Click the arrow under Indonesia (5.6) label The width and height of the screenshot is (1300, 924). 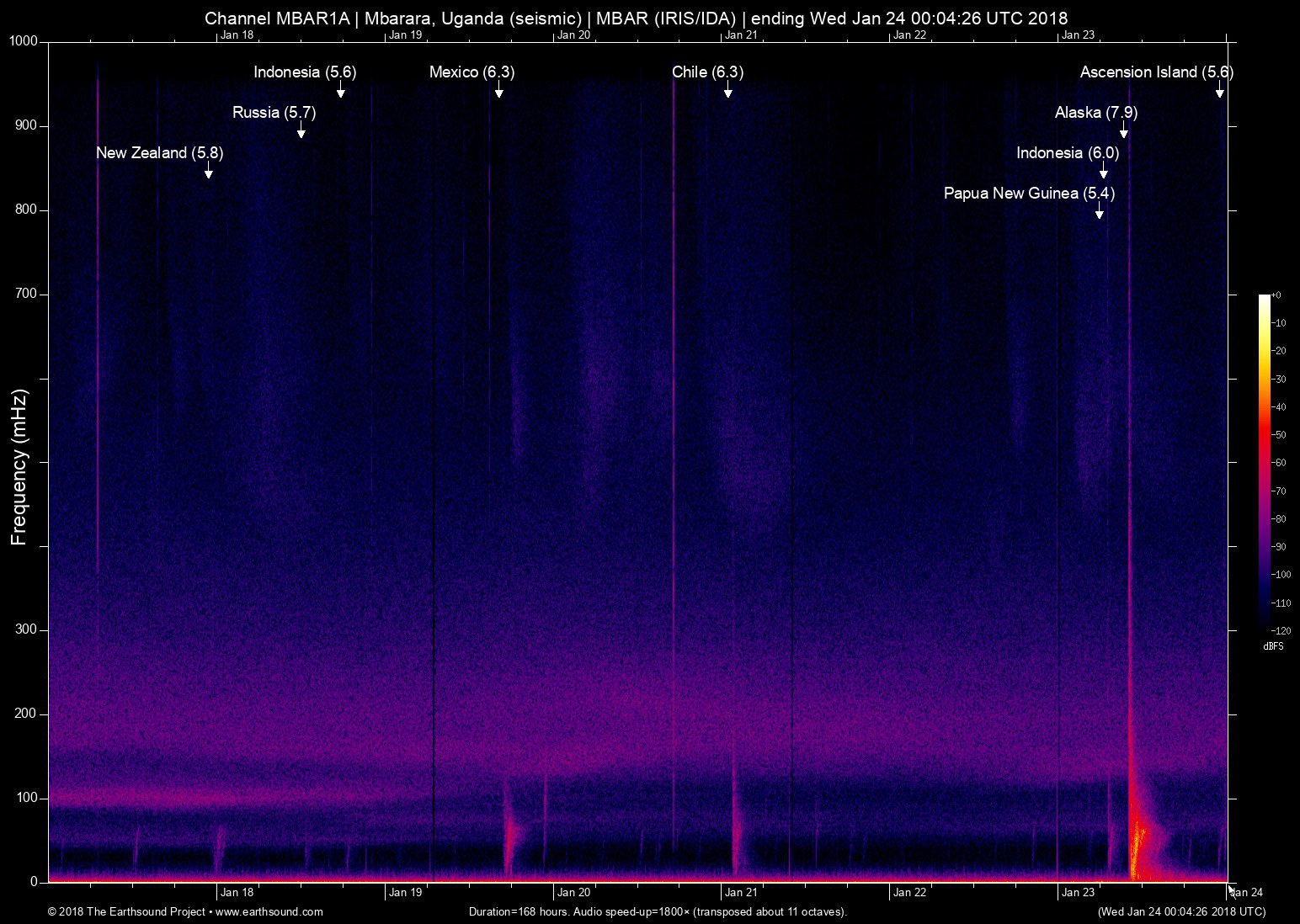(x=340, y=91)
